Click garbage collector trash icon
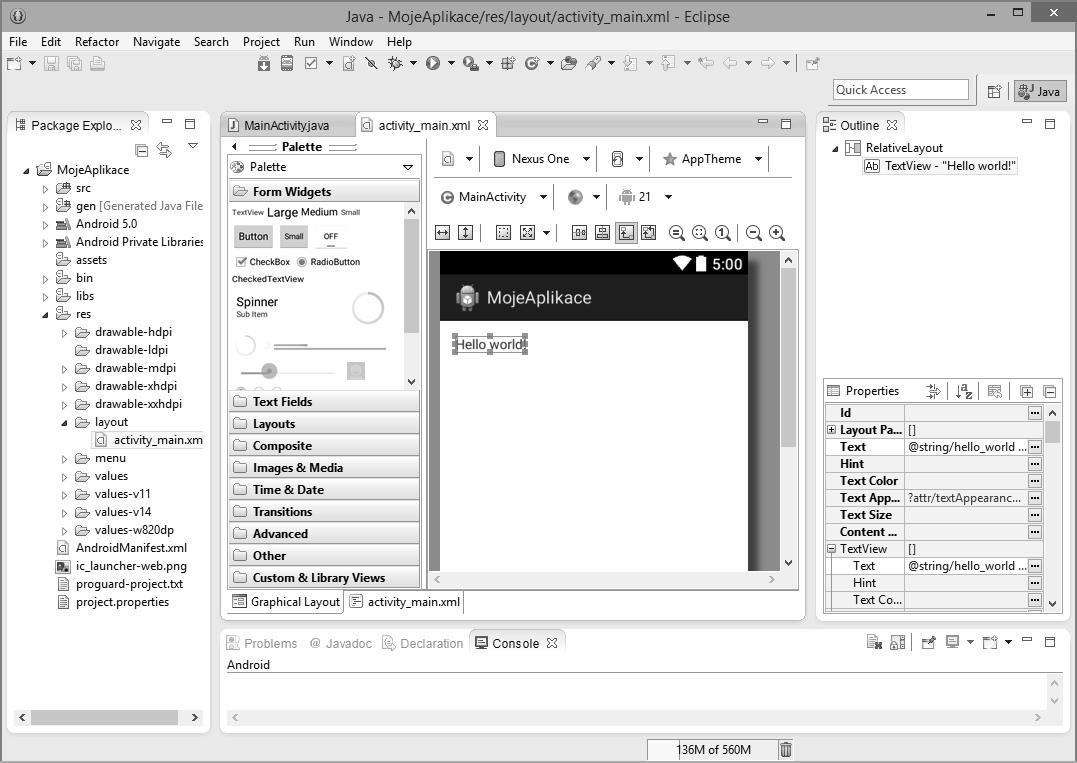This screenshot has width=1077, height=763. pos(786,749)
